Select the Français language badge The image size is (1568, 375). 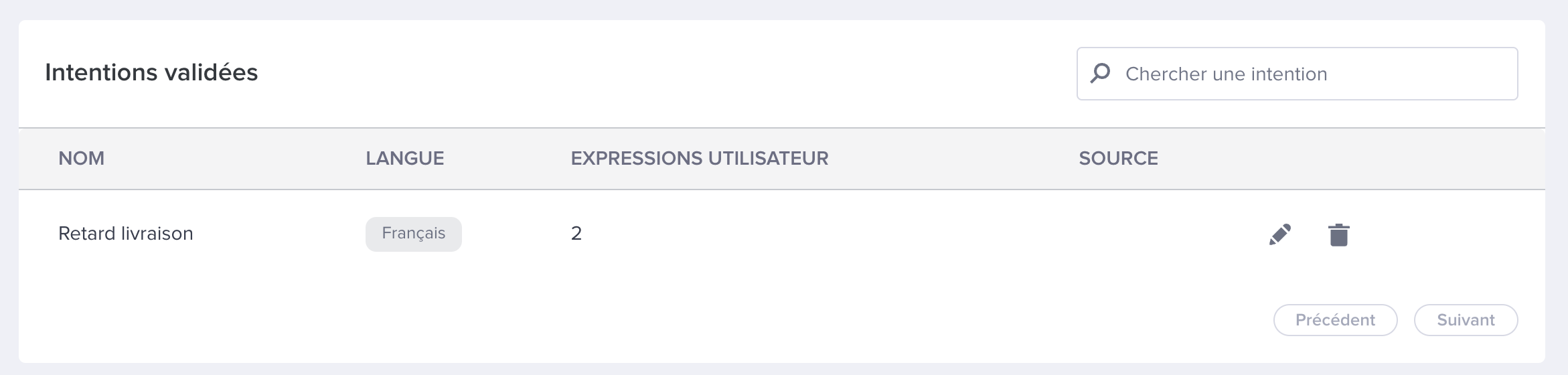[x=413, y=234]
